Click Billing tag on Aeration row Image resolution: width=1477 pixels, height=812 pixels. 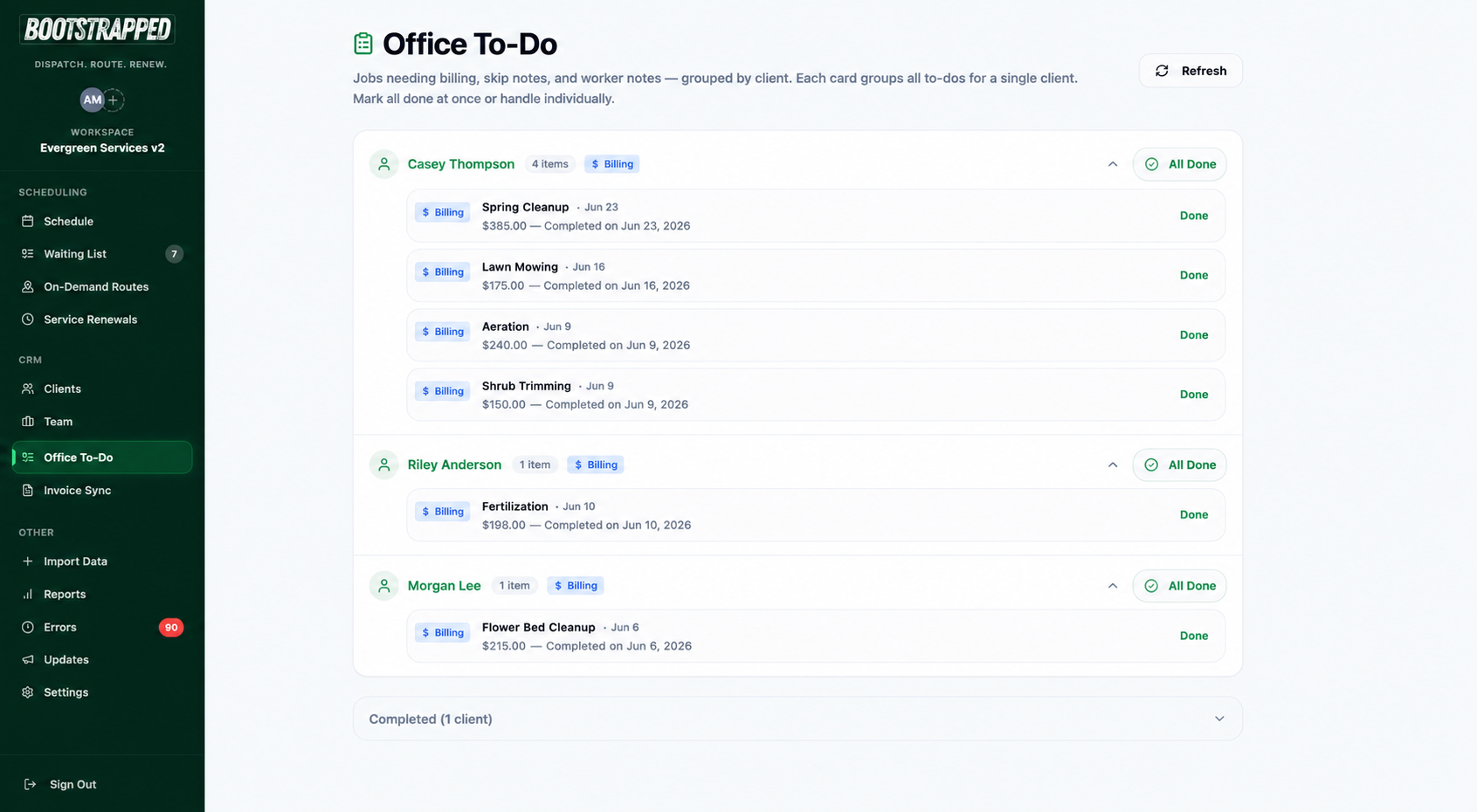(443, 332)
